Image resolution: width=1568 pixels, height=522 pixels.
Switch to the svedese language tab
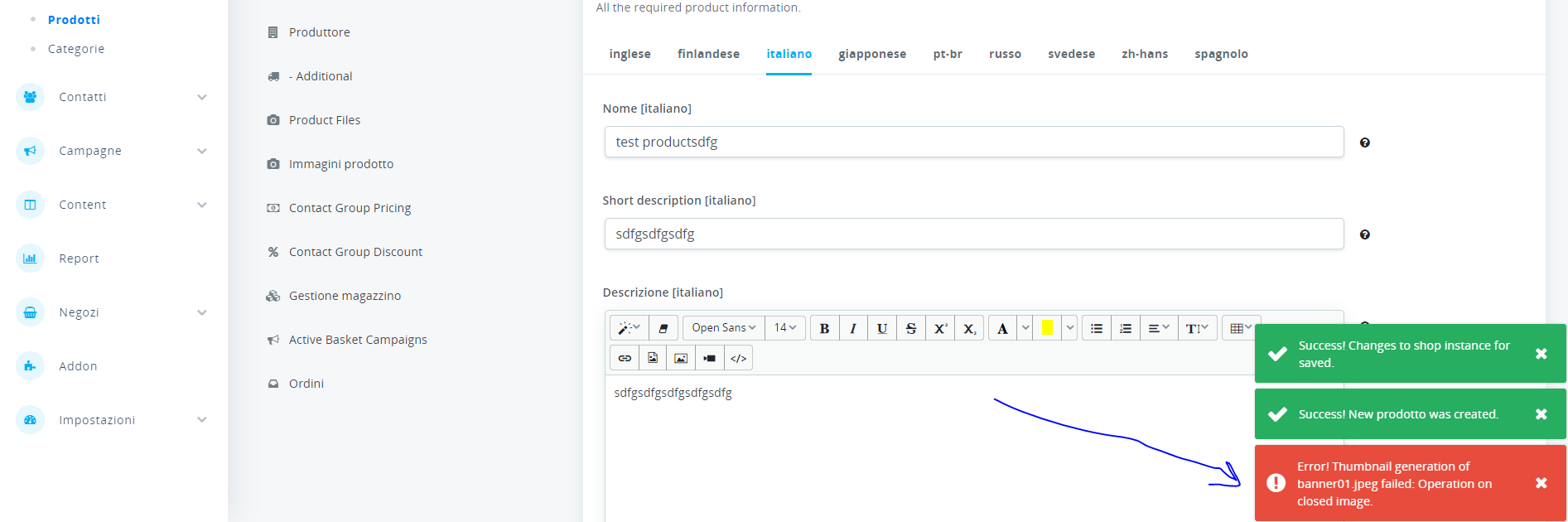[1071, 54]
